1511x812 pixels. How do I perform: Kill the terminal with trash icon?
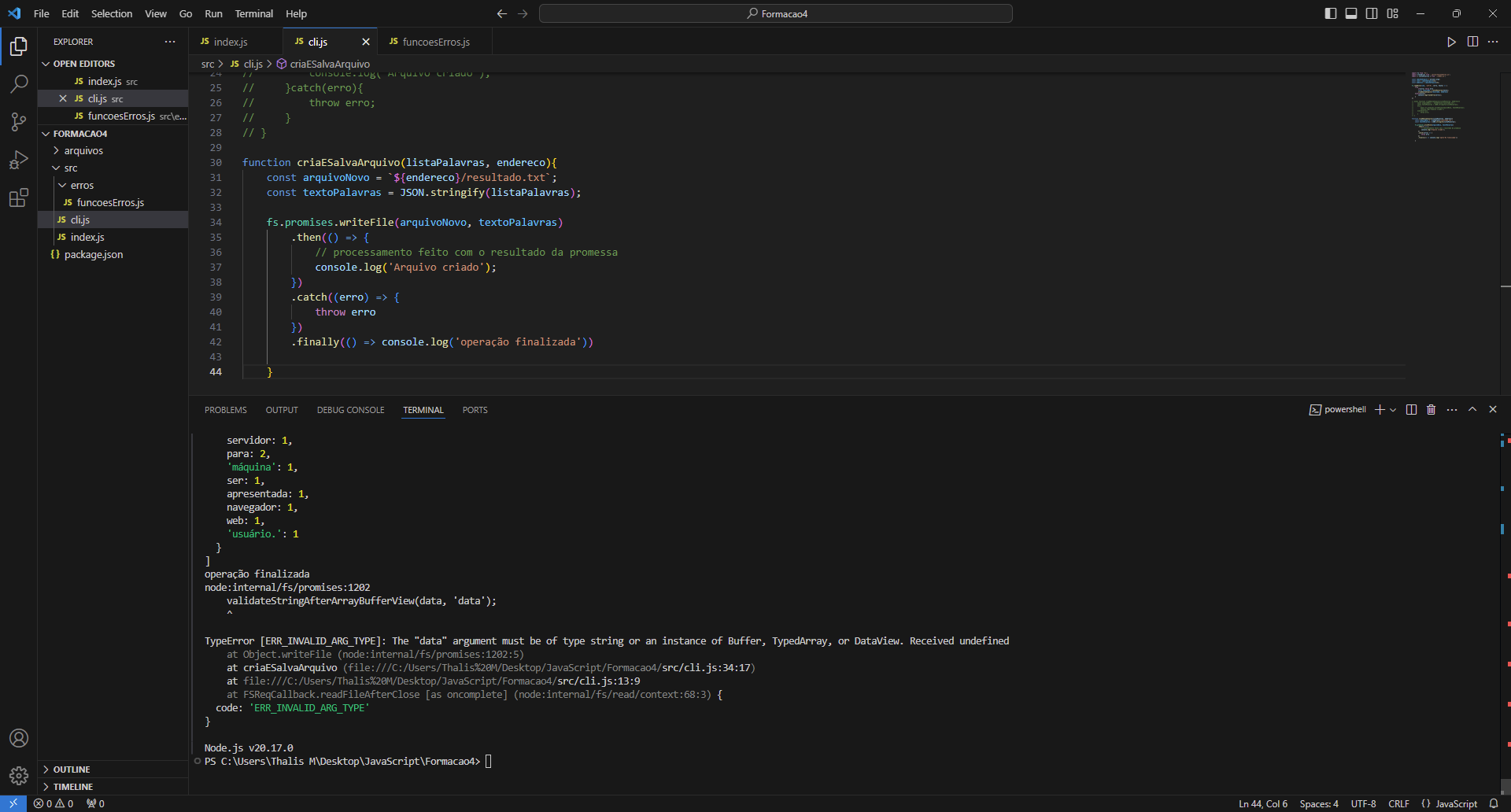point(1432,410)
